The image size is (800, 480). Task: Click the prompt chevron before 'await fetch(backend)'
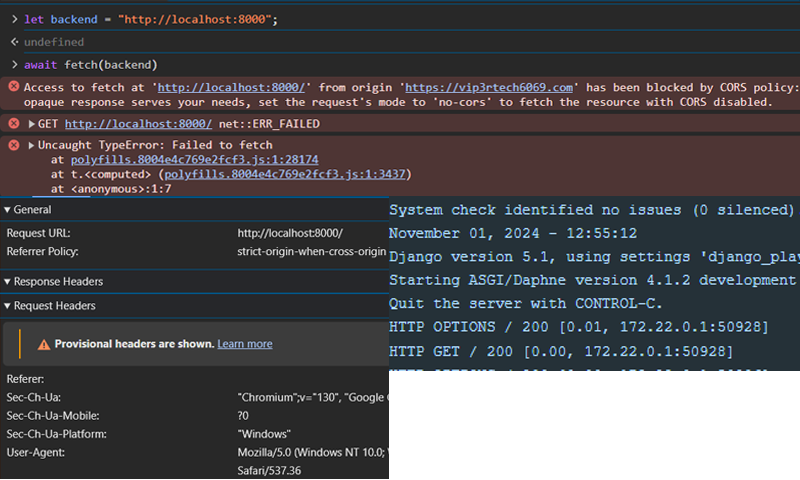pyautogui.click(x=13, y=65)
